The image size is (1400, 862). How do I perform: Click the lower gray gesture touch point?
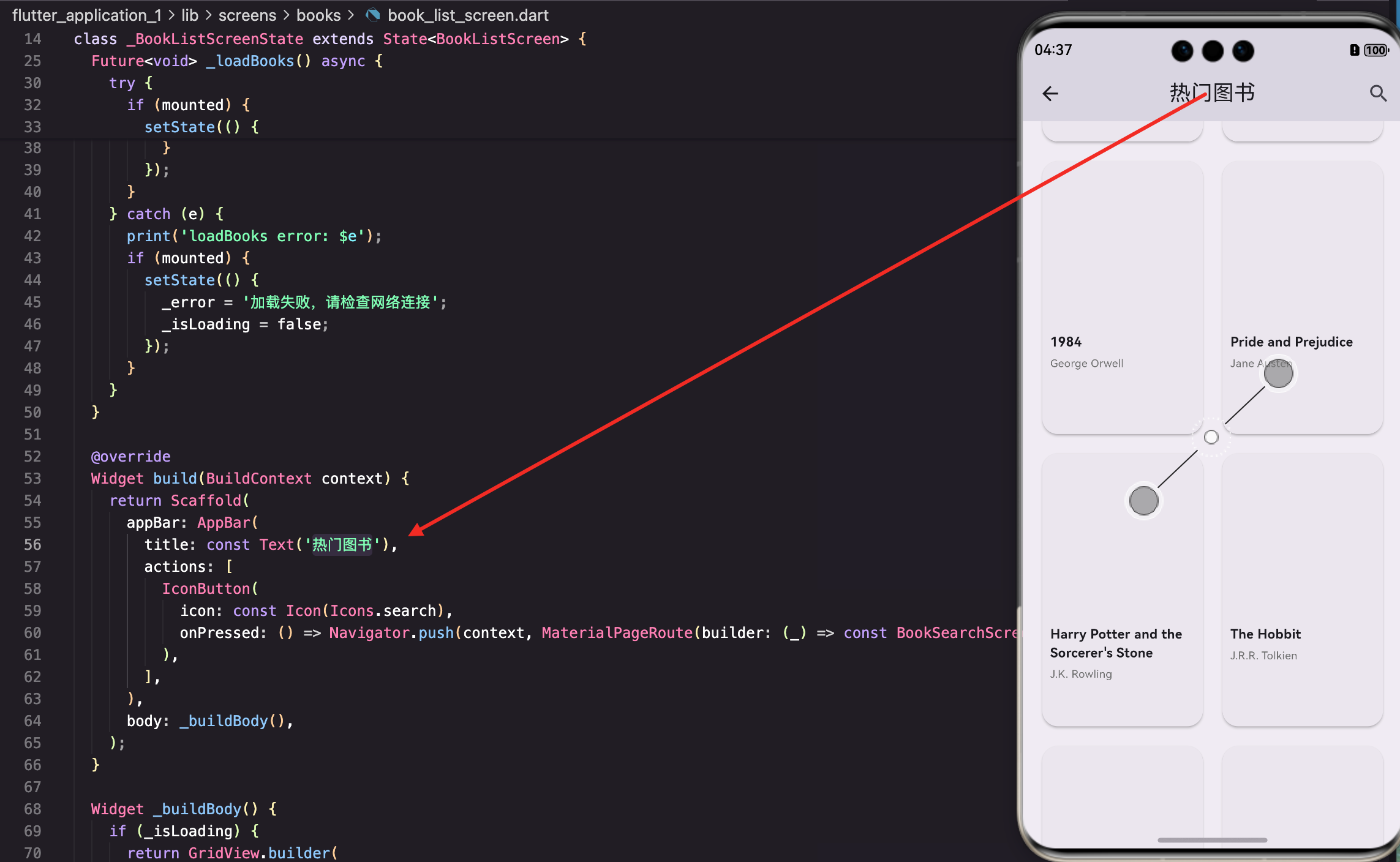click(1143, 501)
